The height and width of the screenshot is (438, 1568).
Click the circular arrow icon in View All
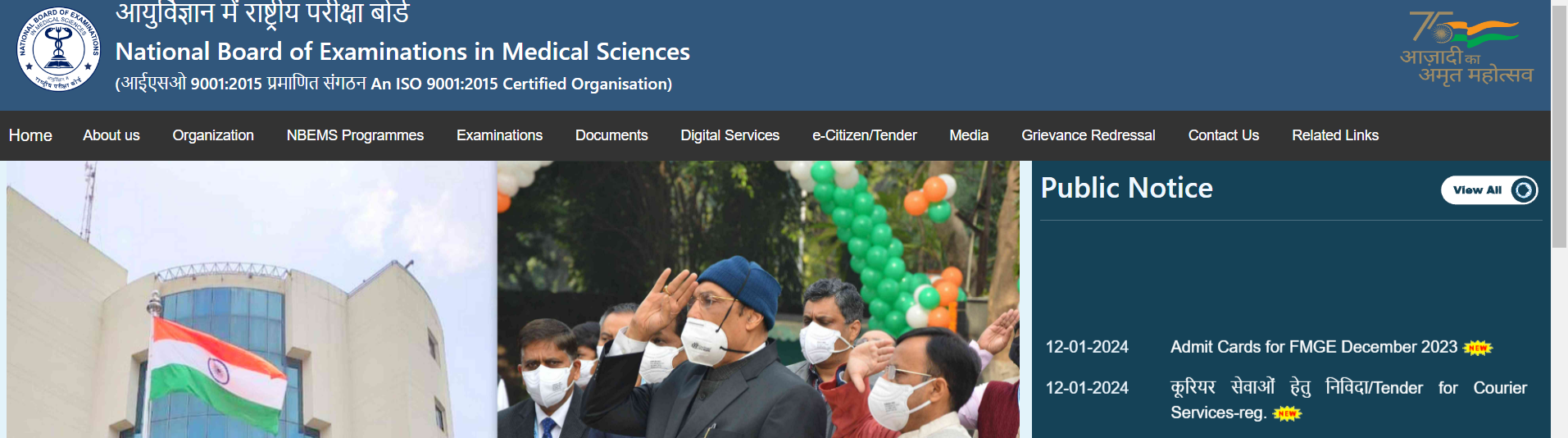tap(1523, 190)
